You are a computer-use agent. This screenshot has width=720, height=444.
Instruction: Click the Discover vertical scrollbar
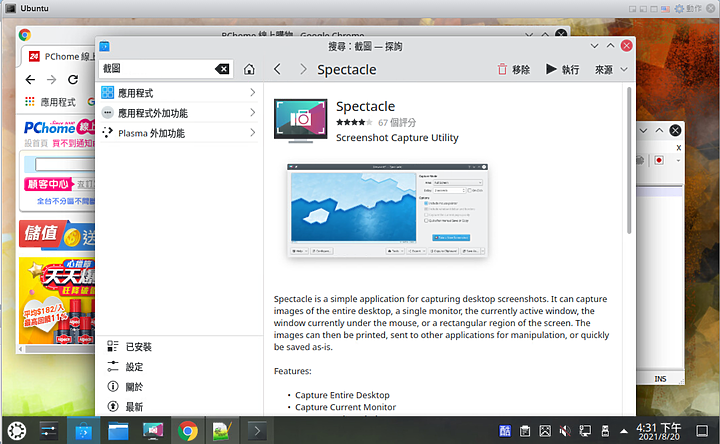click(x=629, y=161)
